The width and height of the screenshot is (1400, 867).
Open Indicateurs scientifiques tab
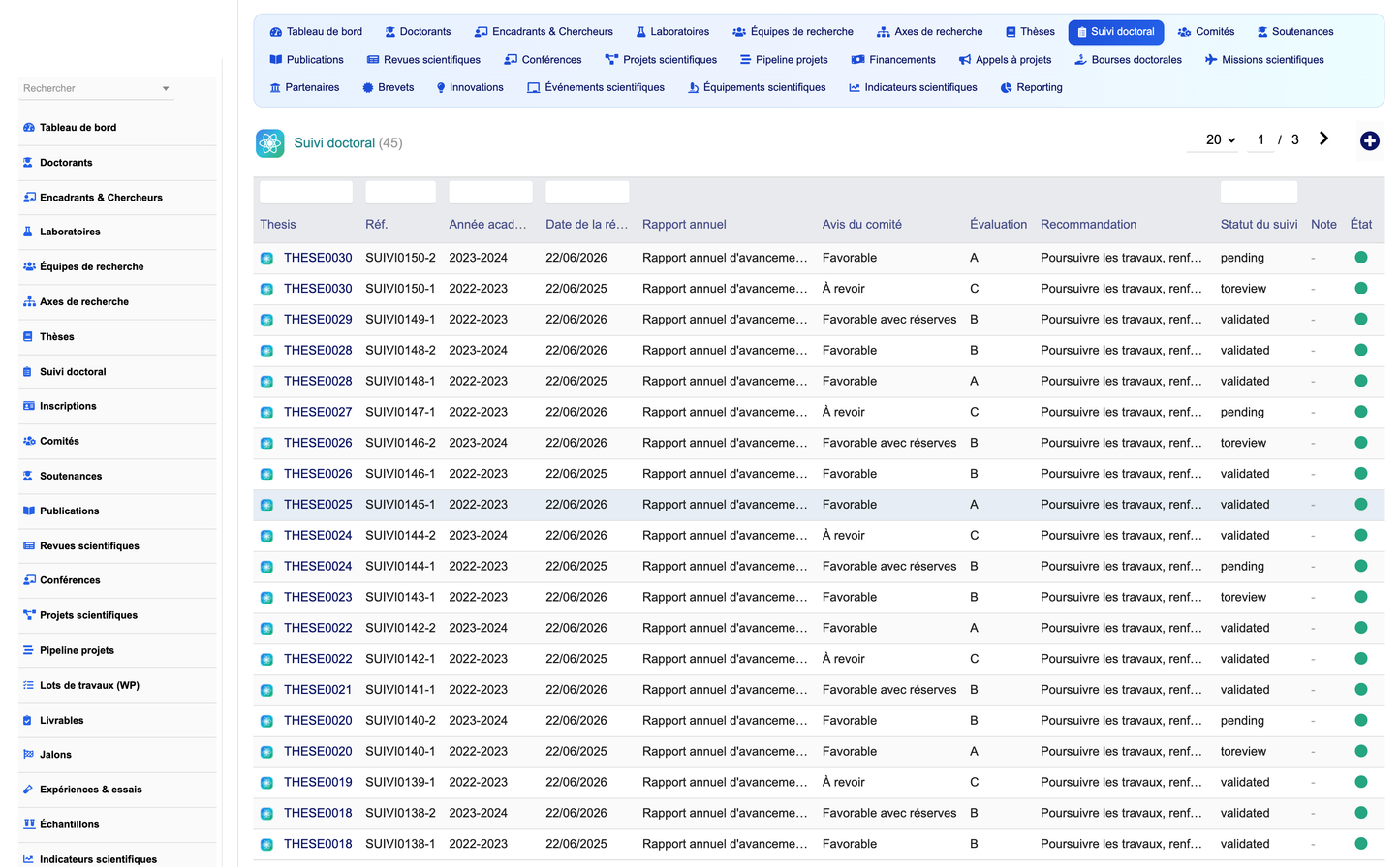913,88
